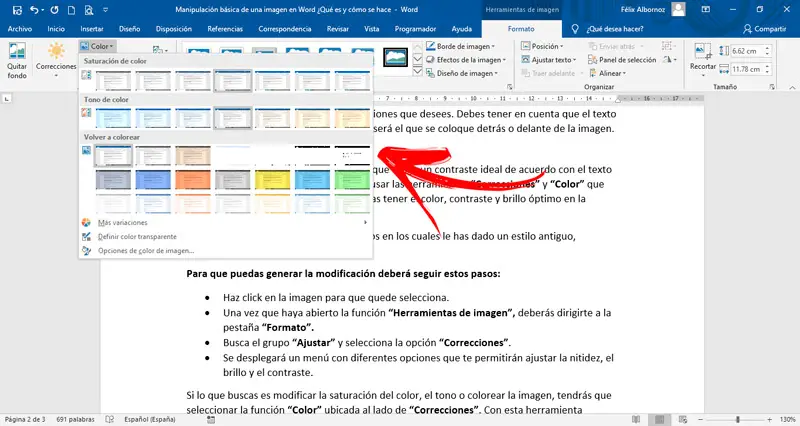The height and width of the screenshot is (426, 800).
Task: Select the selected fourth Saturación de color thumbnail
Action: 233,81
